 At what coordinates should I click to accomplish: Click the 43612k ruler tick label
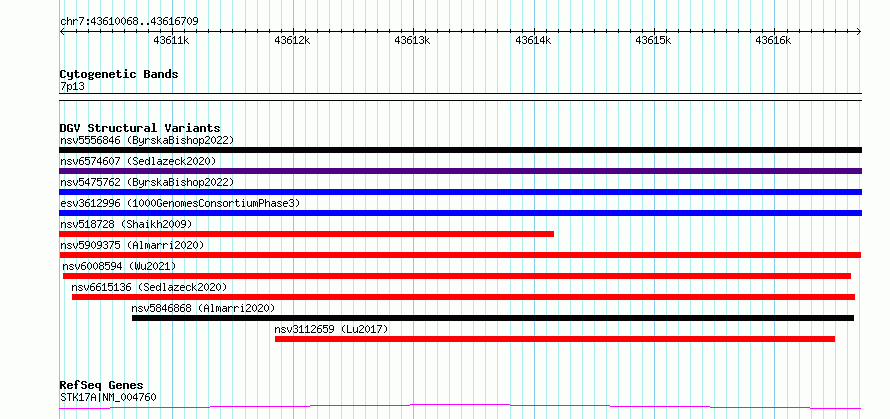pos(292,41)
